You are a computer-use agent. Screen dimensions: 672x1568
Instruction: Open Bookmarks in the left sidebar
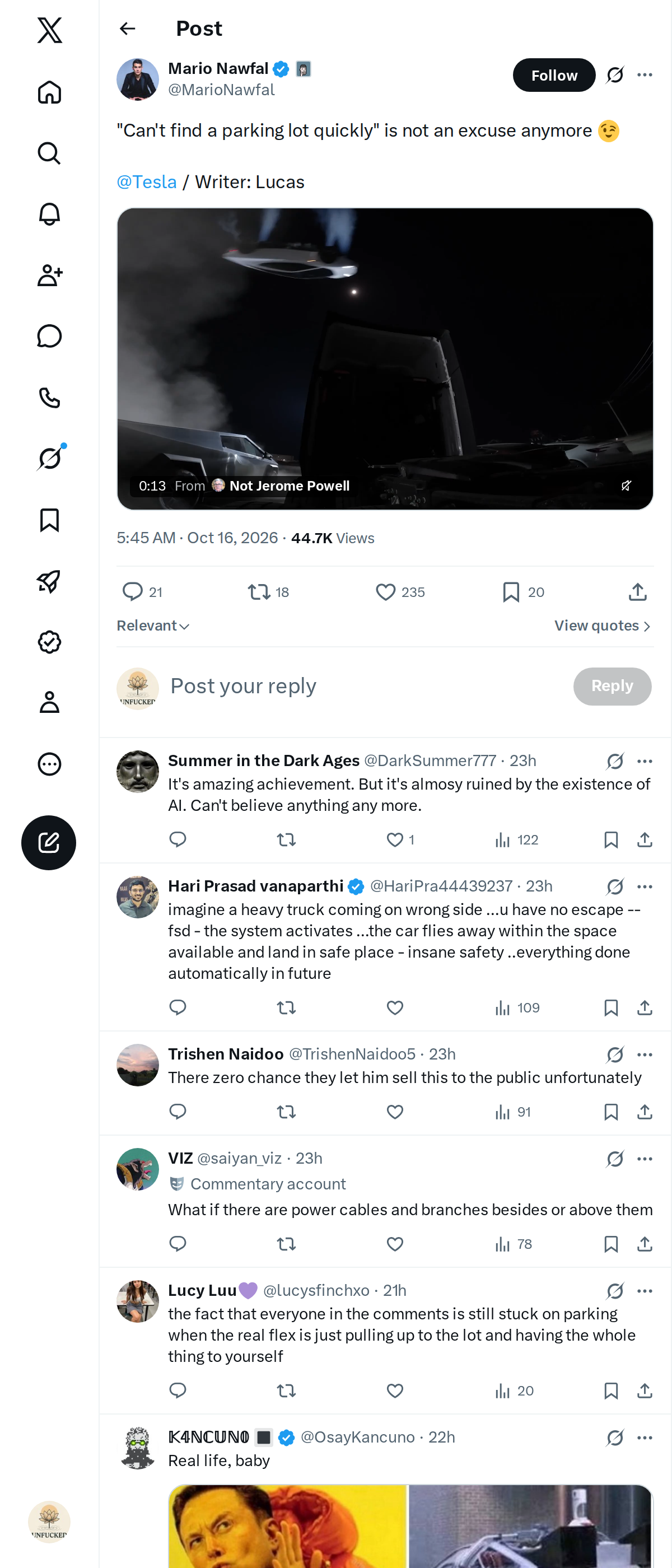(49, 520)
